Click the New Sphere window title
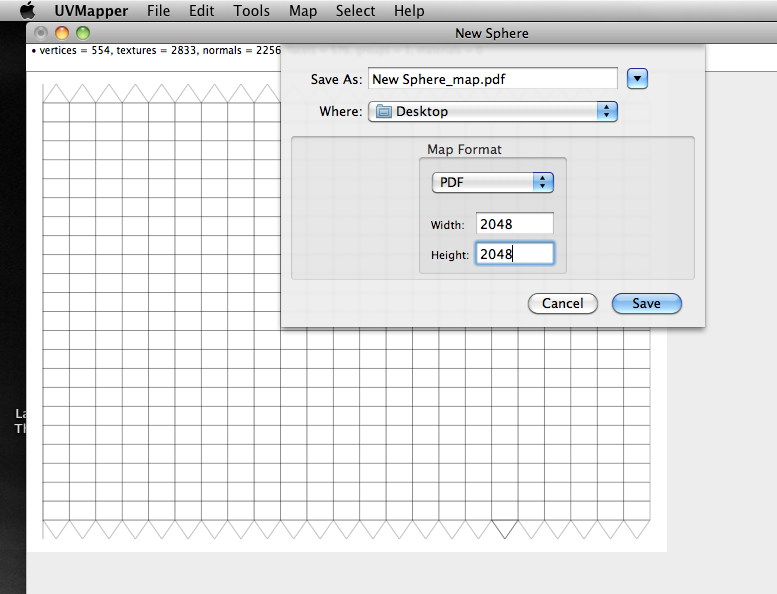This screenshot has height=594, width=777. [x=492, y=33]
